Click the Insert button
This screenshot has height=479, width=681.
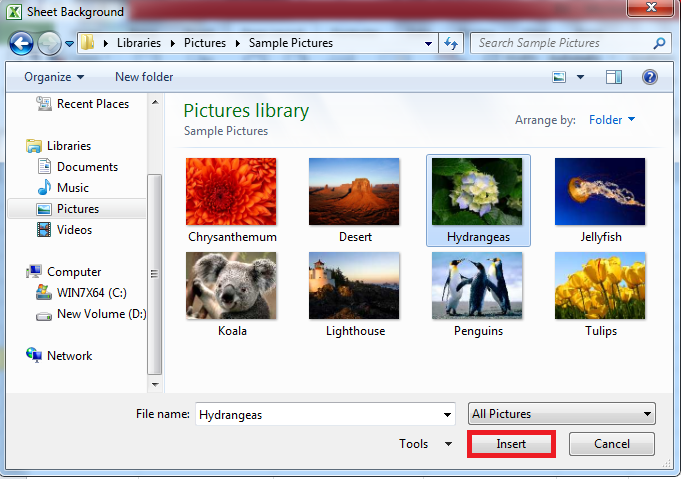[x=511, y=444]
